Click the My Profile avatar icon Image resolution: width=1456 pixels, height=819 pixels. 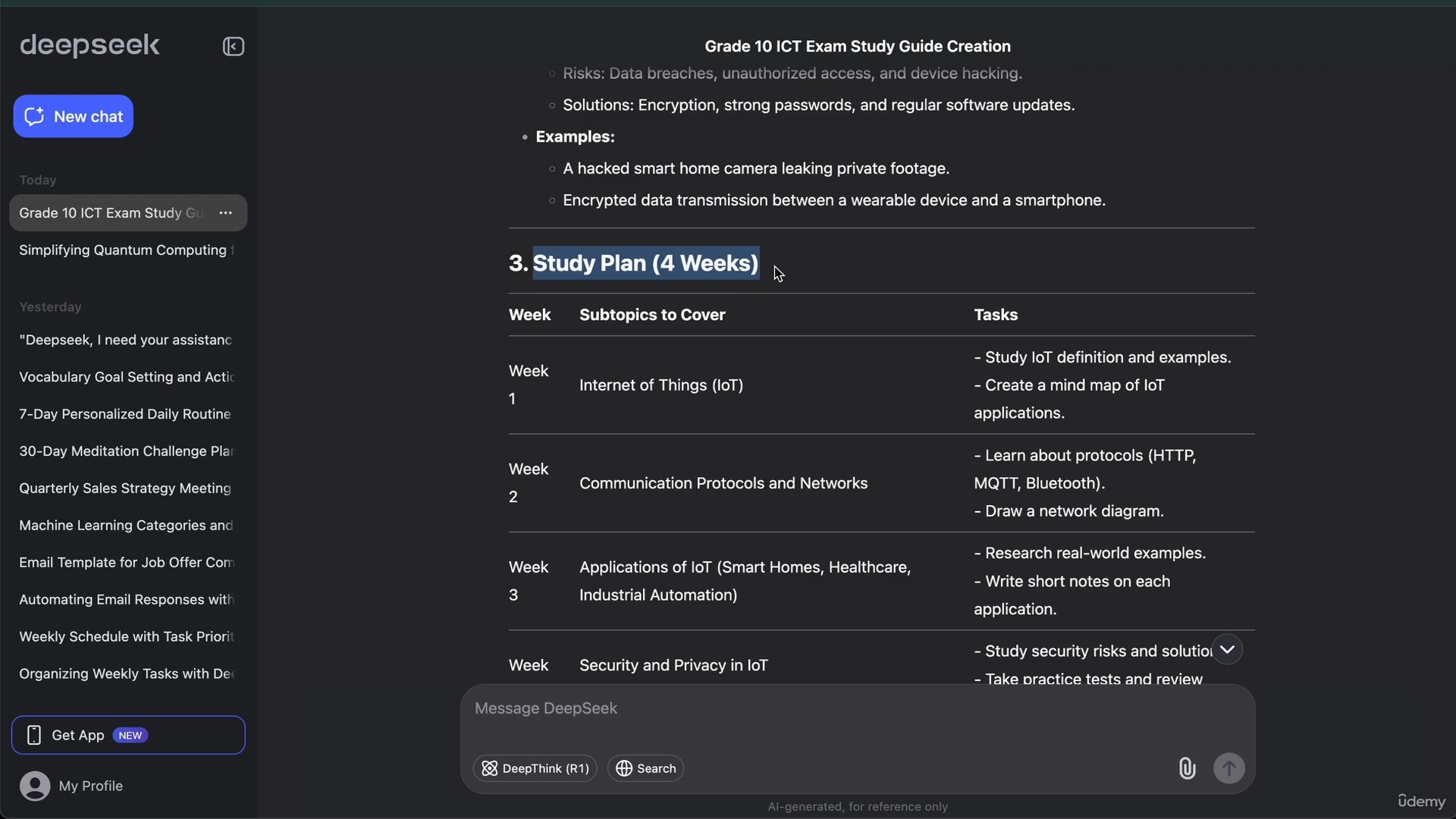point(35,786)
